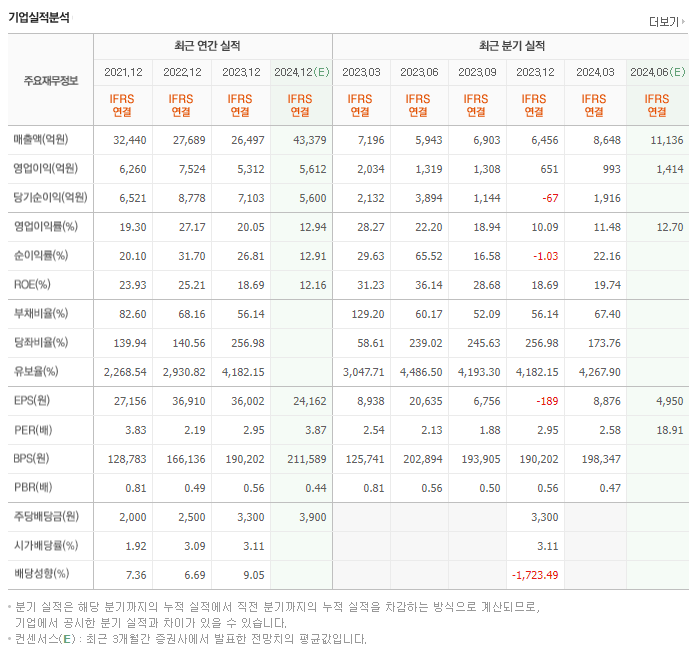Select the 영업이익률(%) row label
The height and width of the screenshot is (648, 694).
[x=46, y=227]
